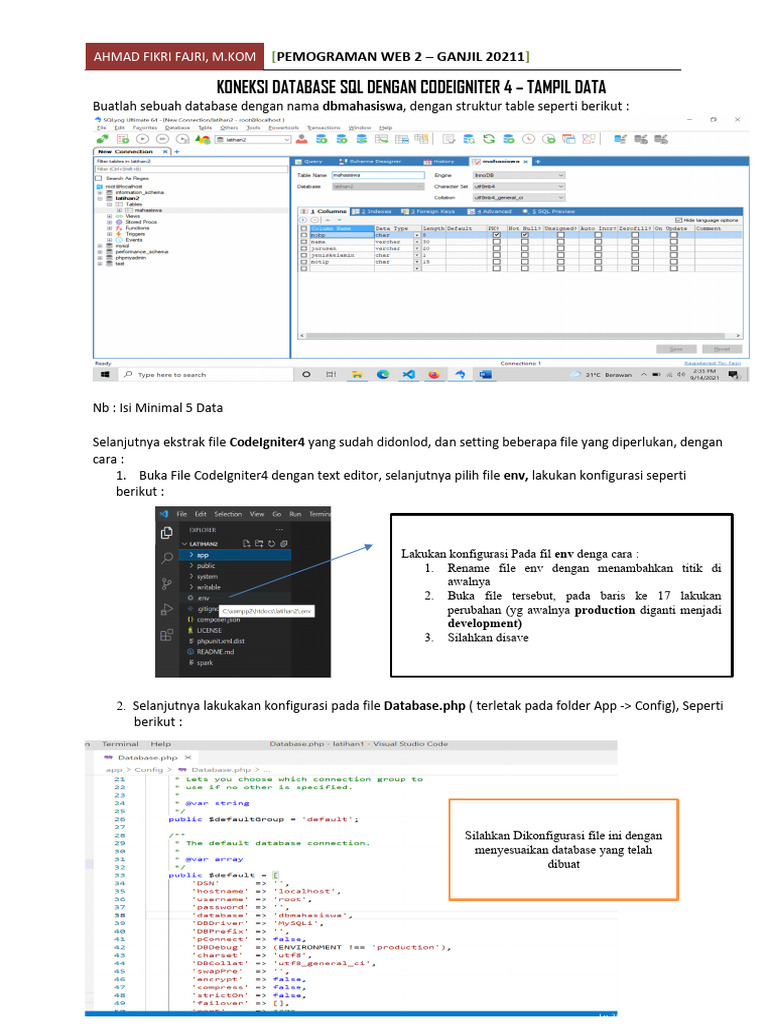
Task: Switch to 2 Indexes tab
Action: point(372,212)
